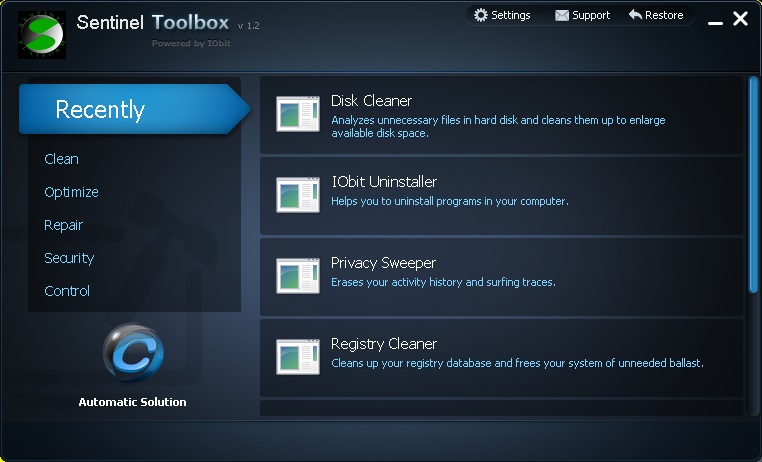Open the Registry Cleaner tool icon
762x462 pixels.
tap(298, 357)
